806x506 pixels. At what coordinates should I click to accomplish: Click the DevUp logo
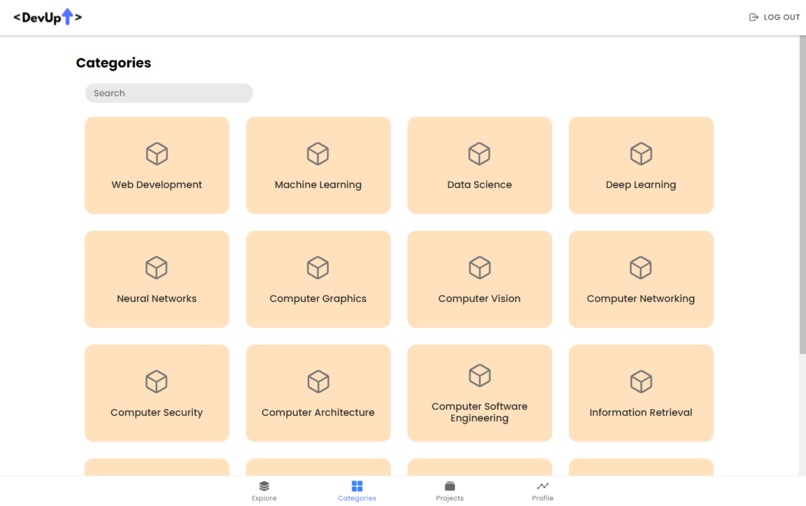(47, 17)
